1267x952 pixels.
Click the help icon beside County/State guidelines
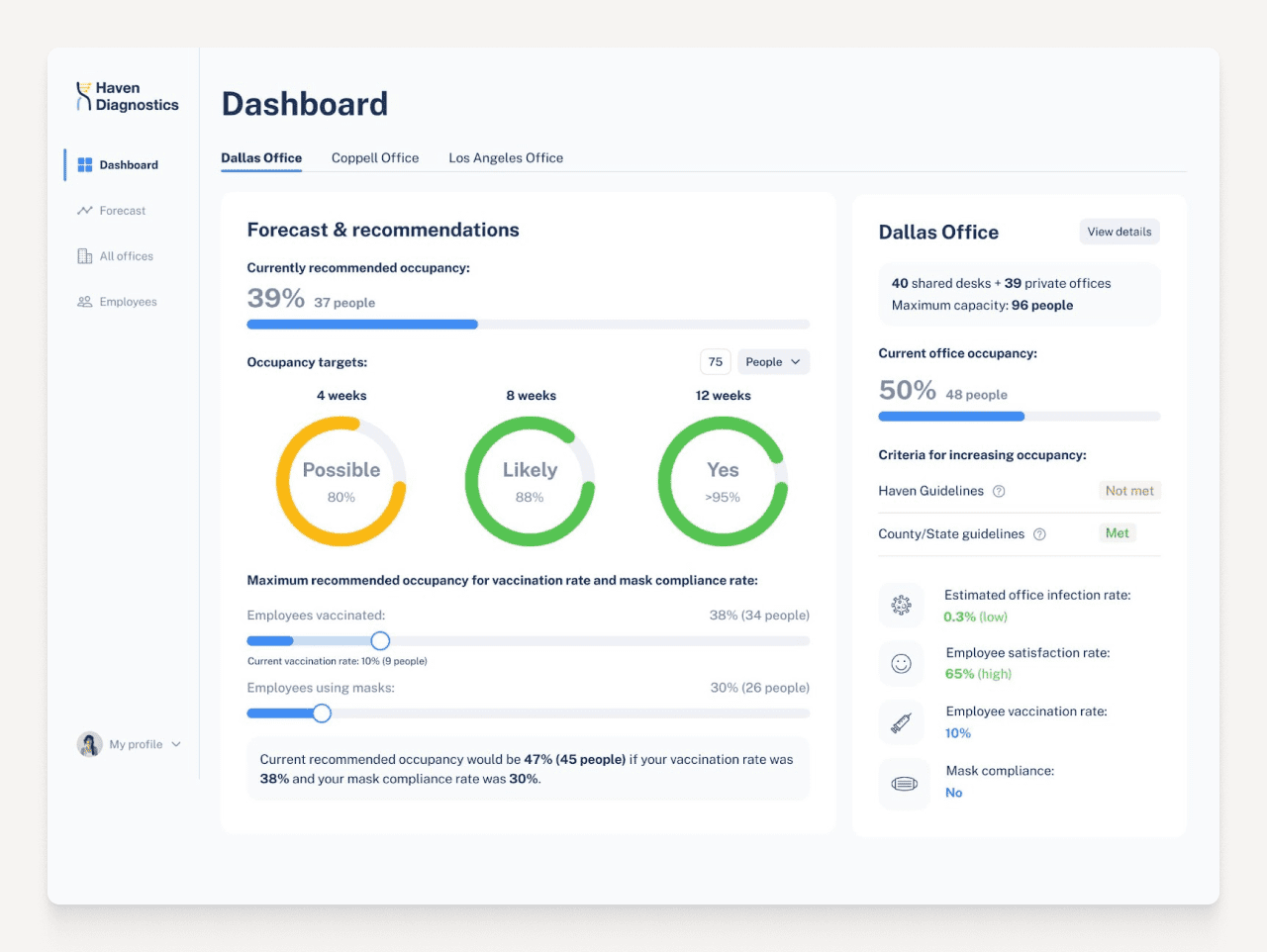(1039, 533)
